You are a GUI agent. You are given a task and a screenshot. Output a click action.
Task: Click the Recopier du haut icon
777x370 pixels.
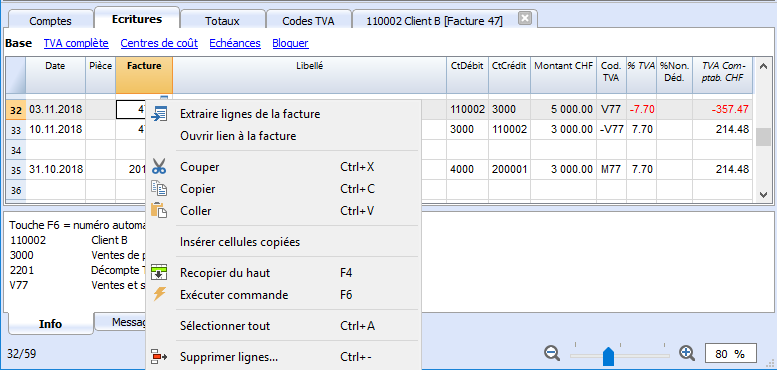tap(159, 273)
